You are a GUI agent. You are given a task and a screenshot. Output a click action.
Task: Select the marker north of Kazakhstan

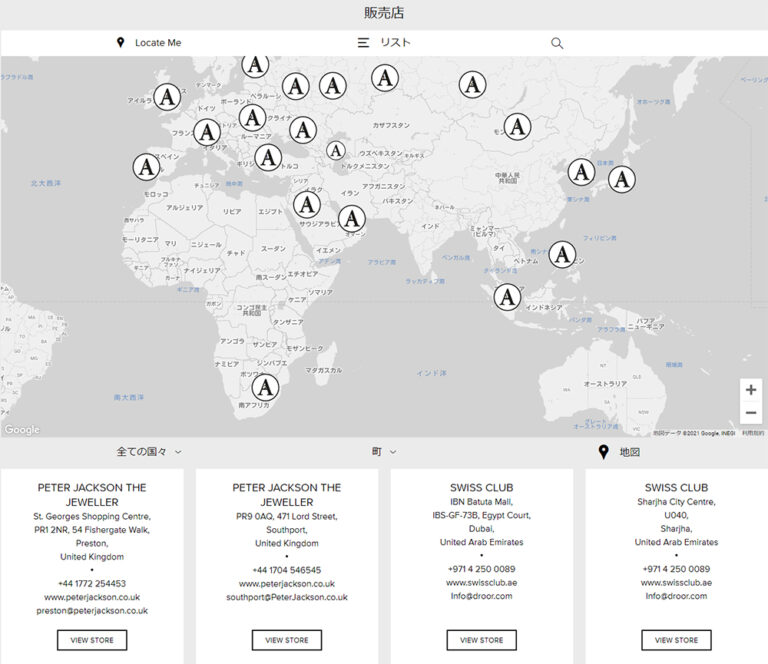tap(385, 78)
